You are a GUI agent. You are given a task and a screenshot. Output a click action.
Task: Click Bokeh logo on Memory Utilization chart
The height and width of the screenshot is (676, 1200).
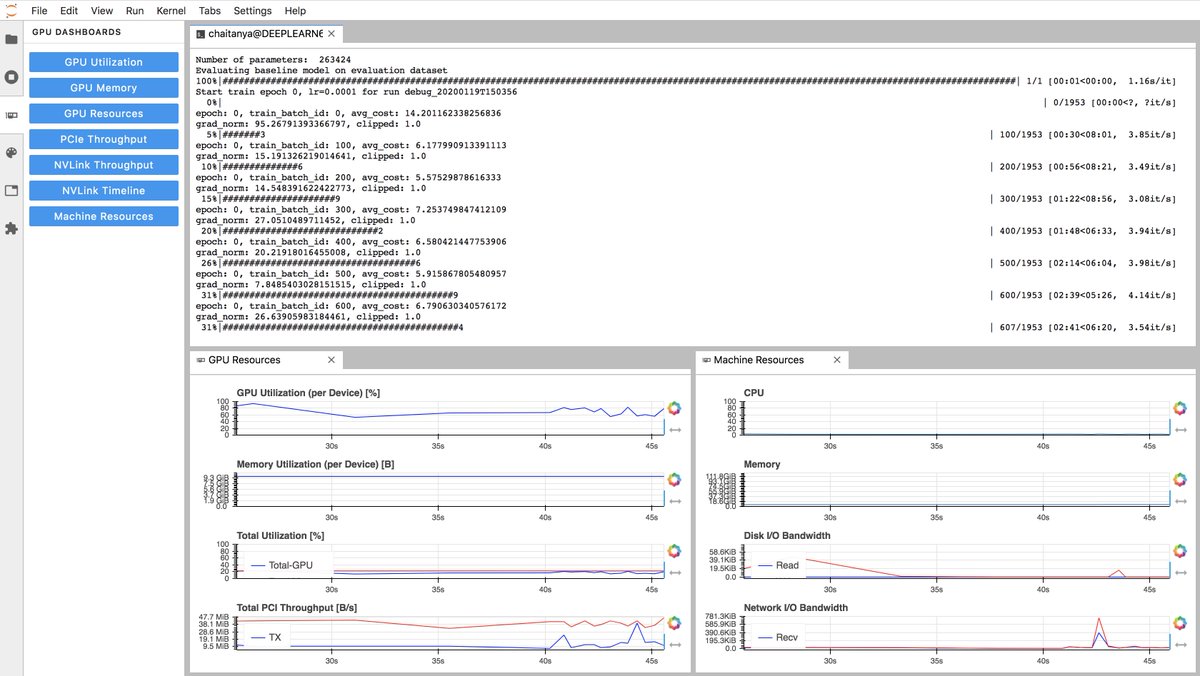674,479
